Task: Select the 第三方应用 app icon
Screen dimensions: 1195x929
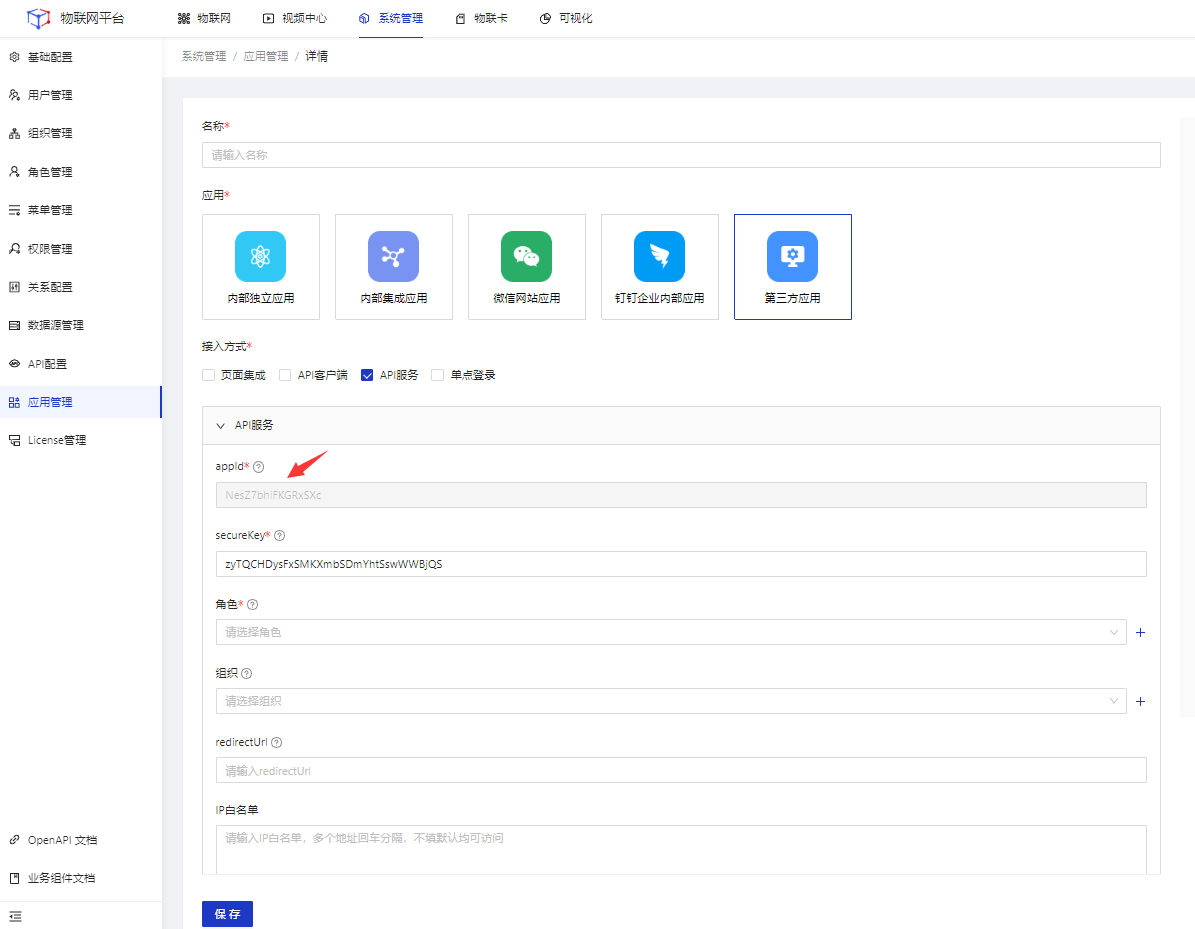Action: pyautogui.click(x=792, y=257)
